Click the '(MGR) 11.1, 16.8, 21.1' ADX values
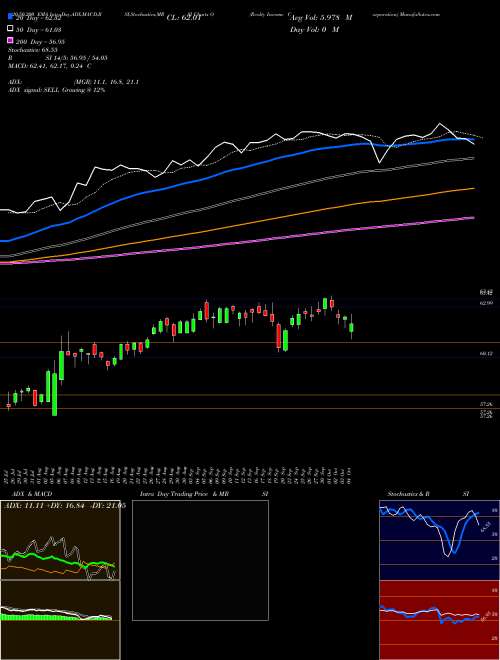 [x=106, y=82]
